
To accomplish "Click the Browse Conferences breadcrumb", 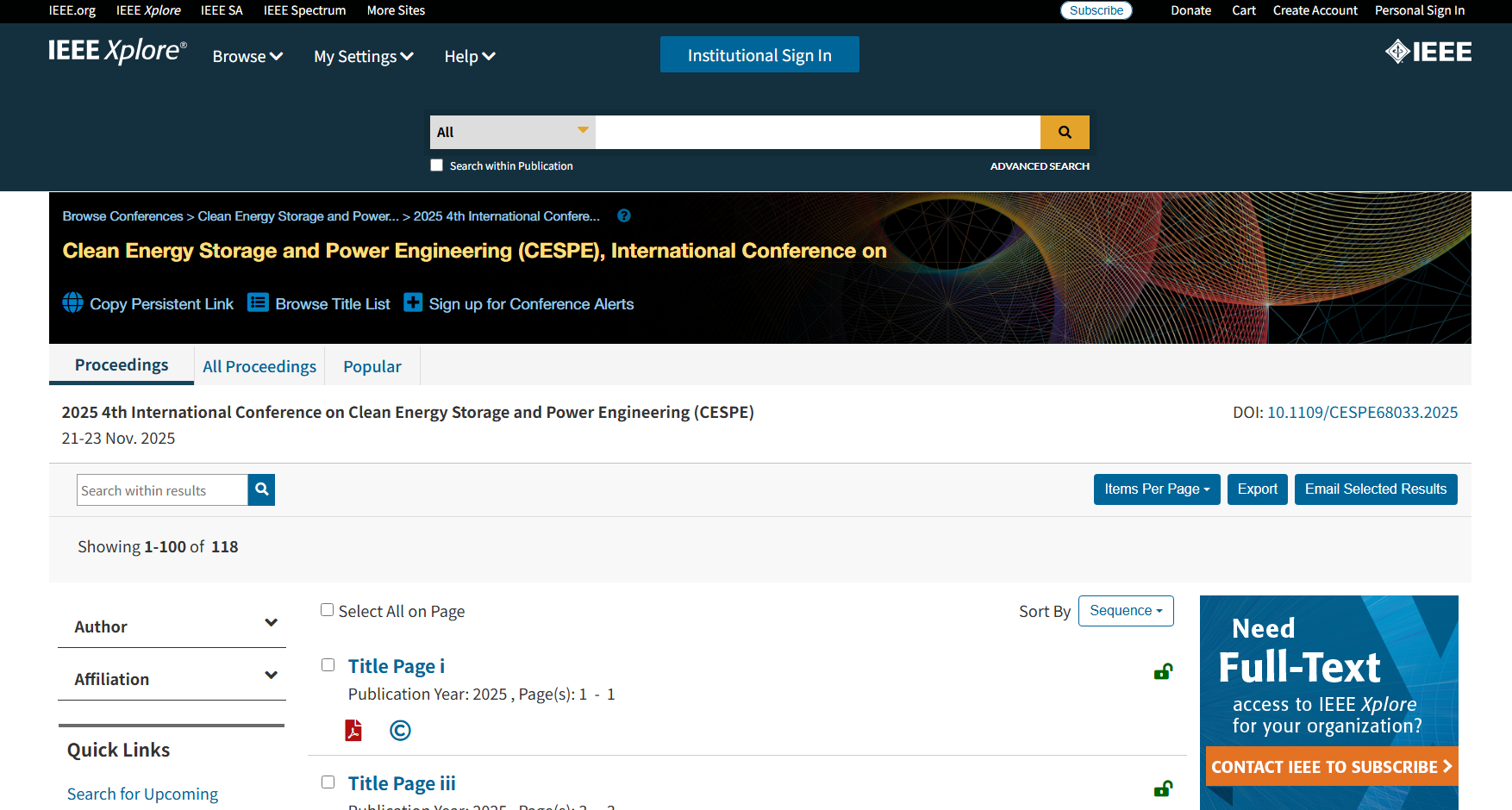I will point(122,216).
